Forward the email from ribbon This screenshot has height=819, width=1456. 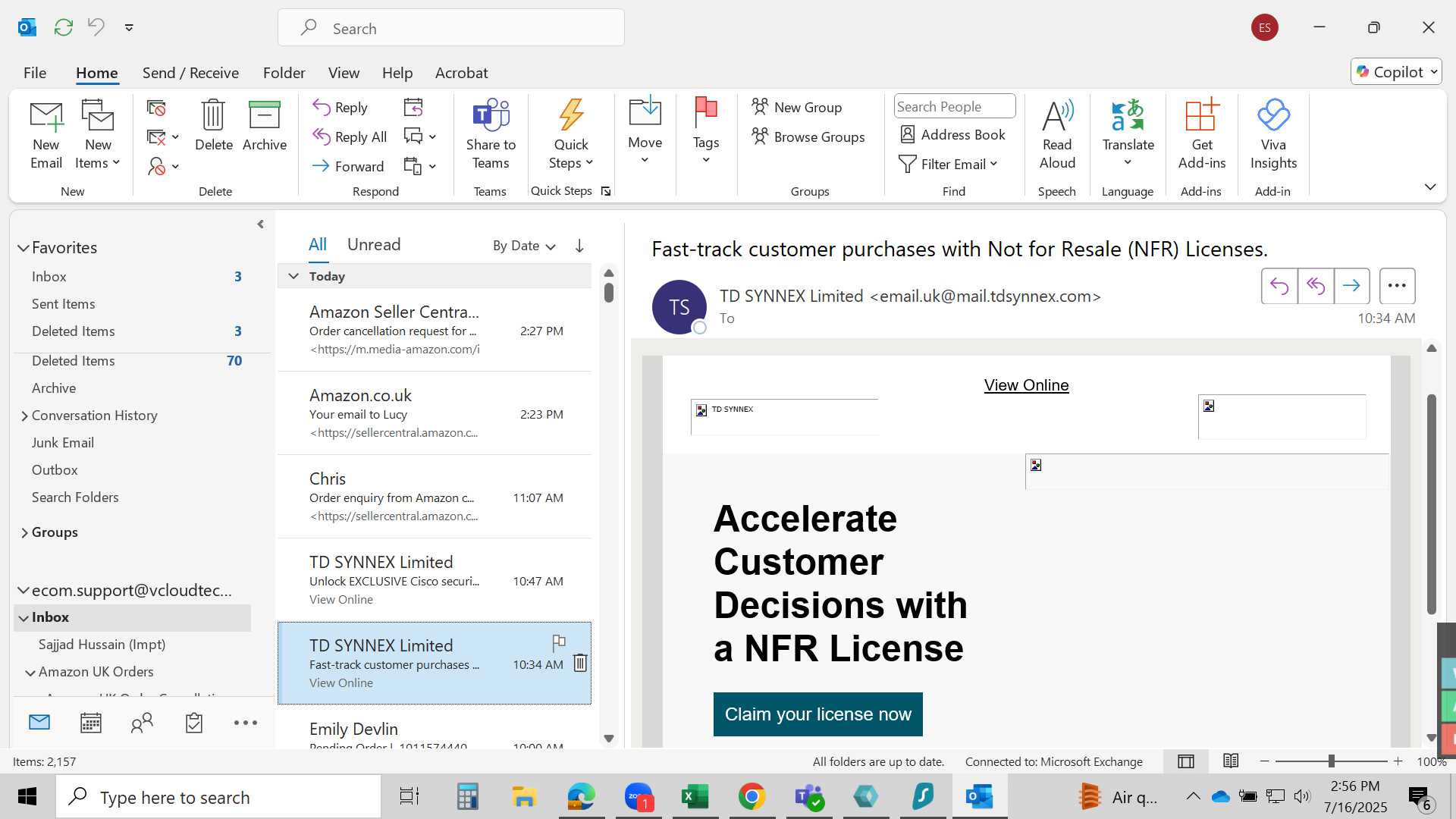pyautogui.click(x=348, y=166)
